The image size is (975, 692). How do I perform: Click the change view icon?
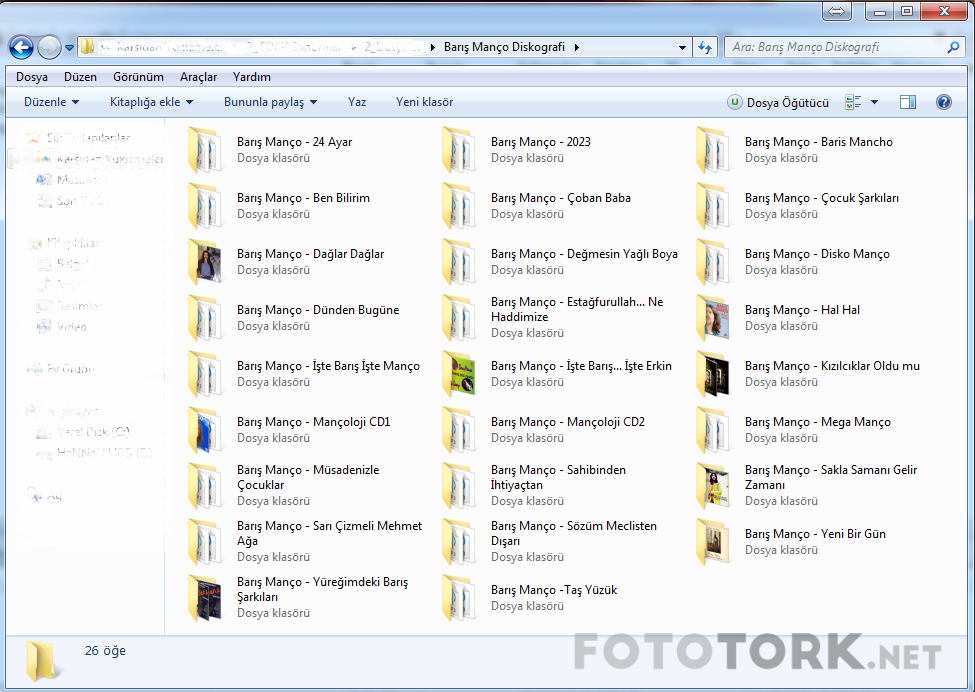[x=853, y=102]
